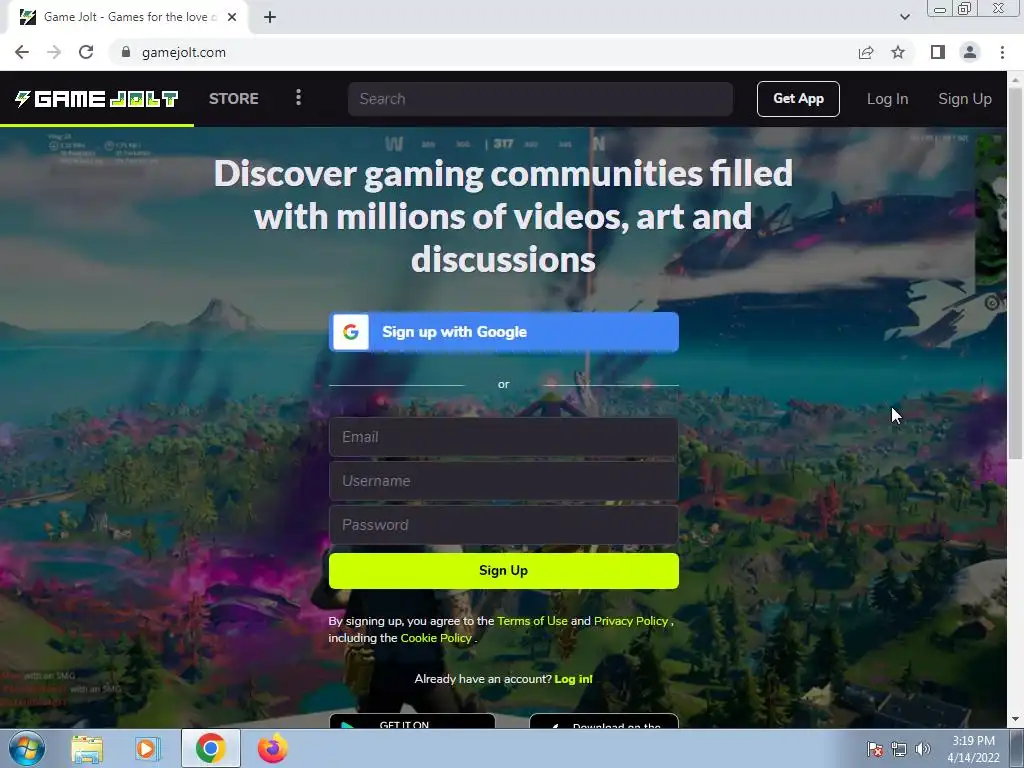Reload the page
Screen dimensions: 1024x768
(86, 52)
